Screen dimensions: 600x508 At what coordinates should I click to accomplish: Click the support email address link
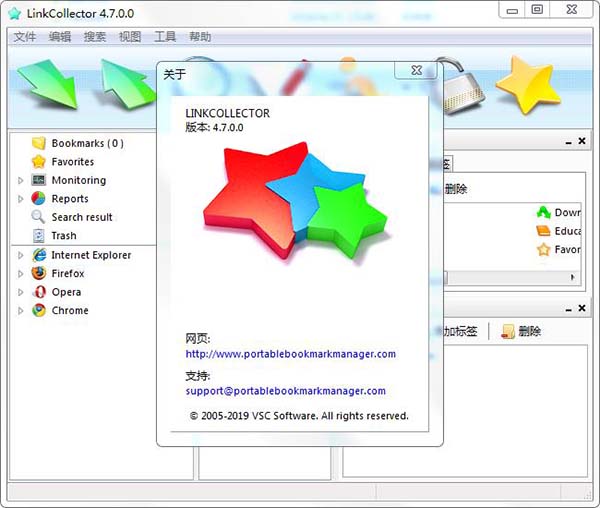coord(285,391)
